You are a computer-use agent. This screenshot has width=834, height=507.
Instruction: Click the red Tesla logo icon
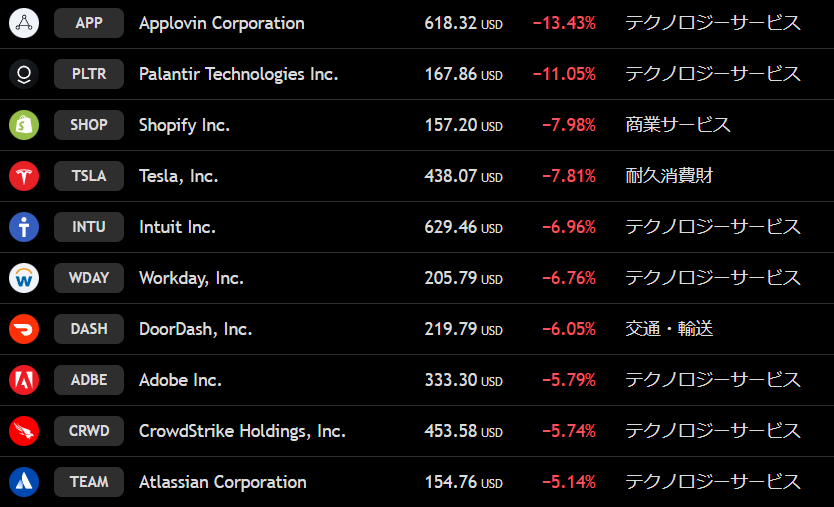pyautogui.click(x=24, y=176)
